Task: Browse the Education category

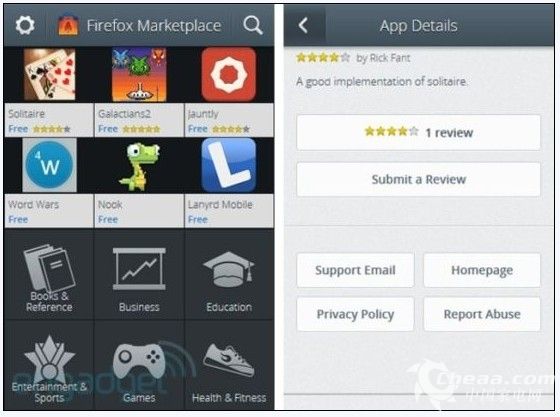Action: click(x=229, y=275)
